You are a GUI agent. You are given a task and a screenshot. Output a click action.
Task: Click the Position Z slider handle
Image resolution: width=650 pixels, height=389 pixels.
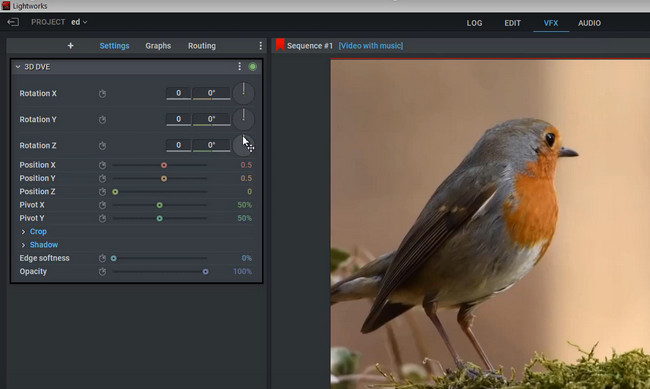[x=115, y=192]
